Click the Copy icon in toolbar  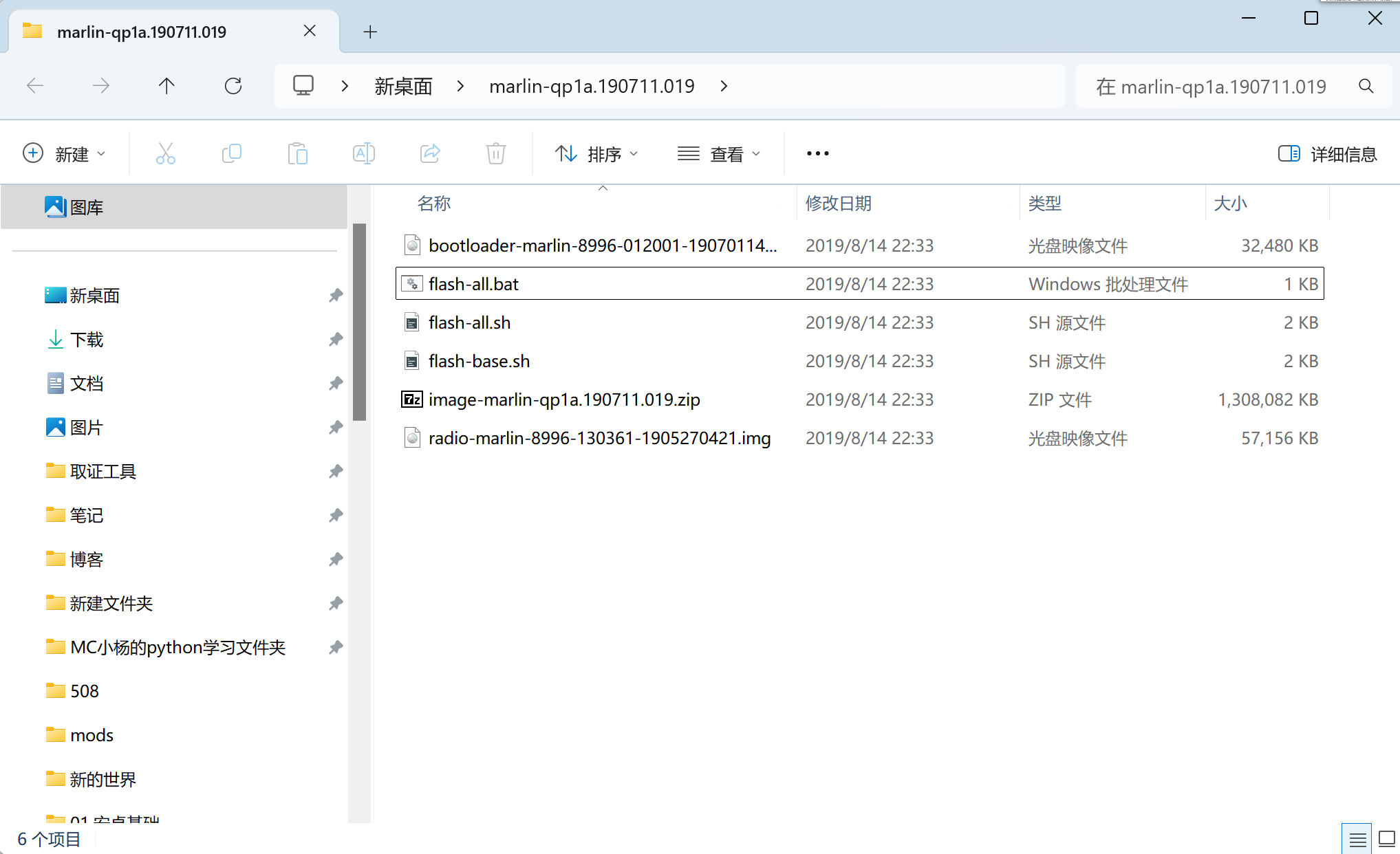point(231,153)
